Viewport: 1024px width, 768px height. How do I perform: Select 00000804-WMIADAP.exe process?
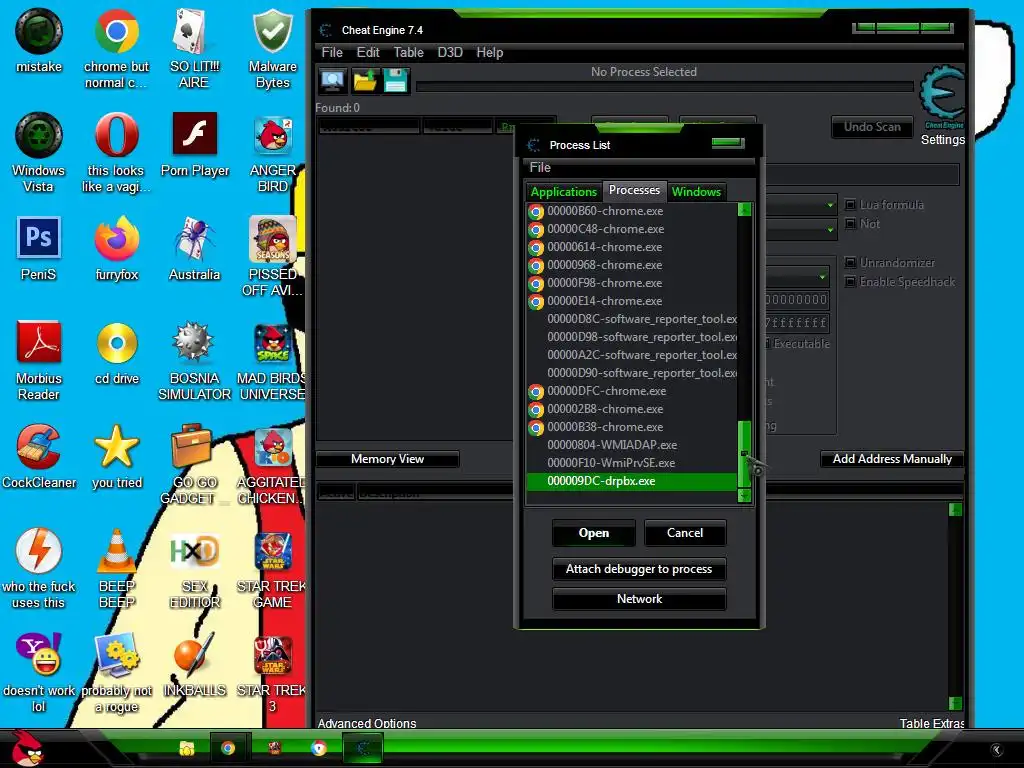632,445
